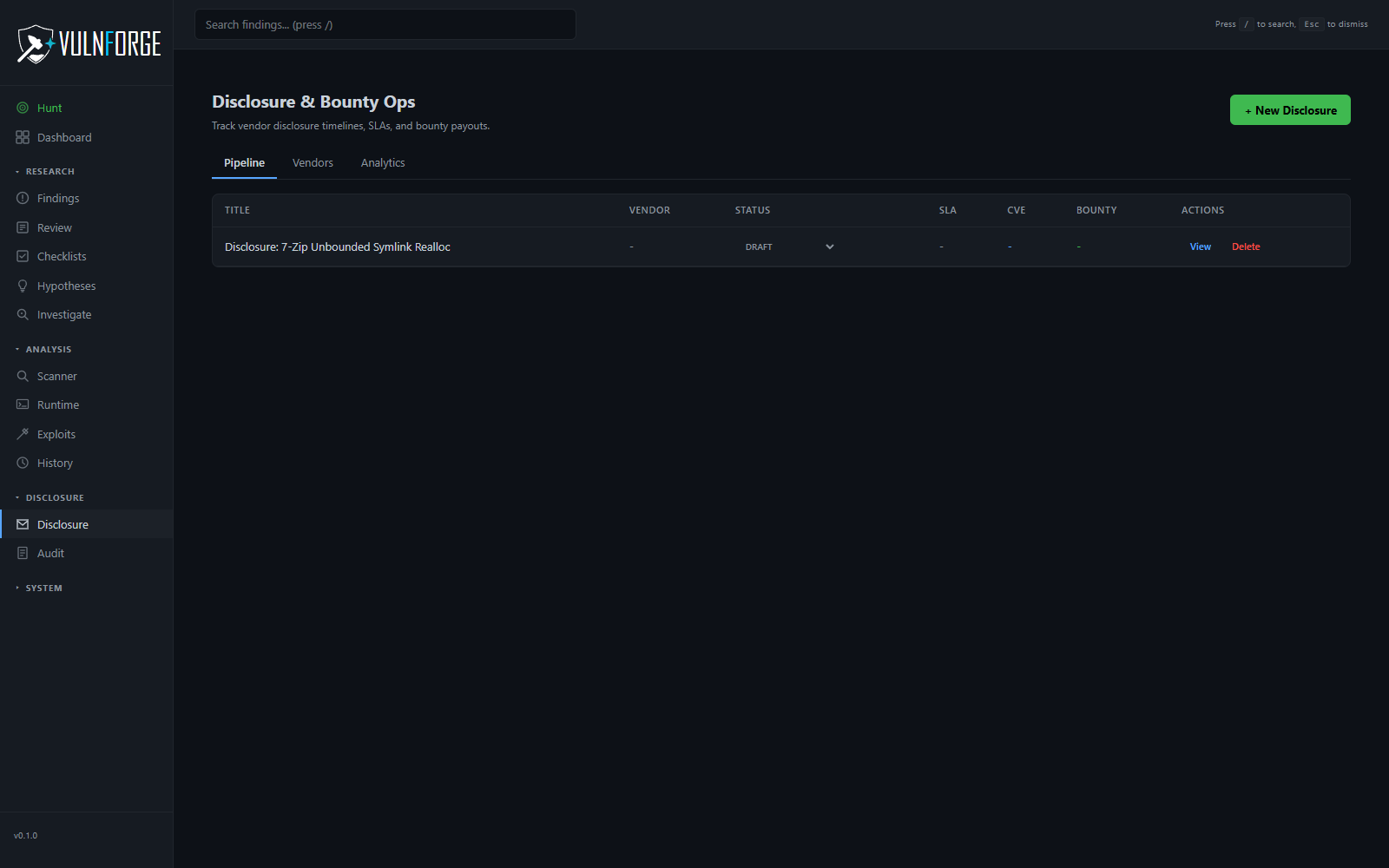
Task: Select the Checklists icon
Action: (x=23, y=256)
